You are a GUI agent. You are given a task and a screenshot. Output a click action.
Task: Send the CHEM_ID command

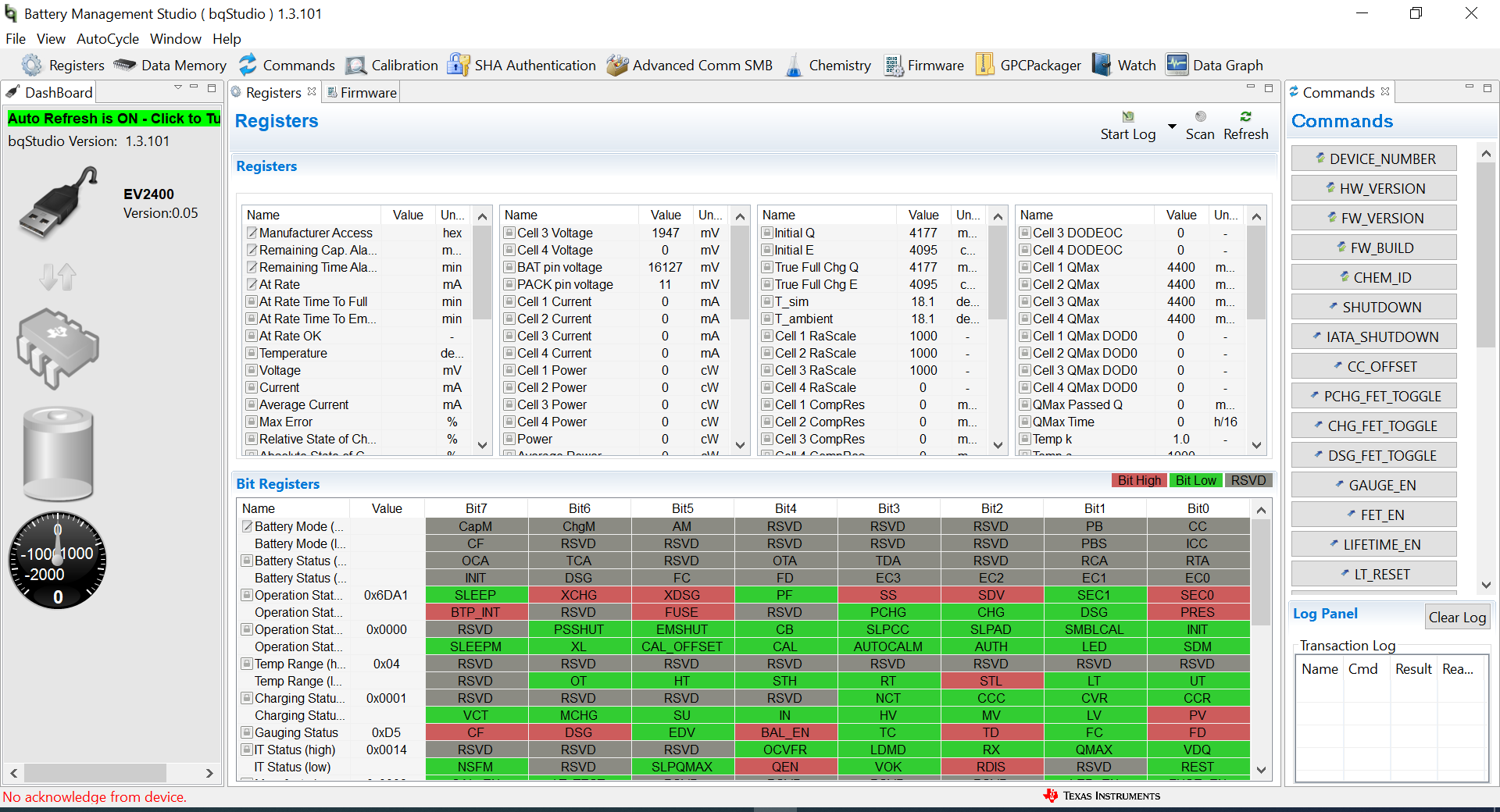click(1373, 277)
